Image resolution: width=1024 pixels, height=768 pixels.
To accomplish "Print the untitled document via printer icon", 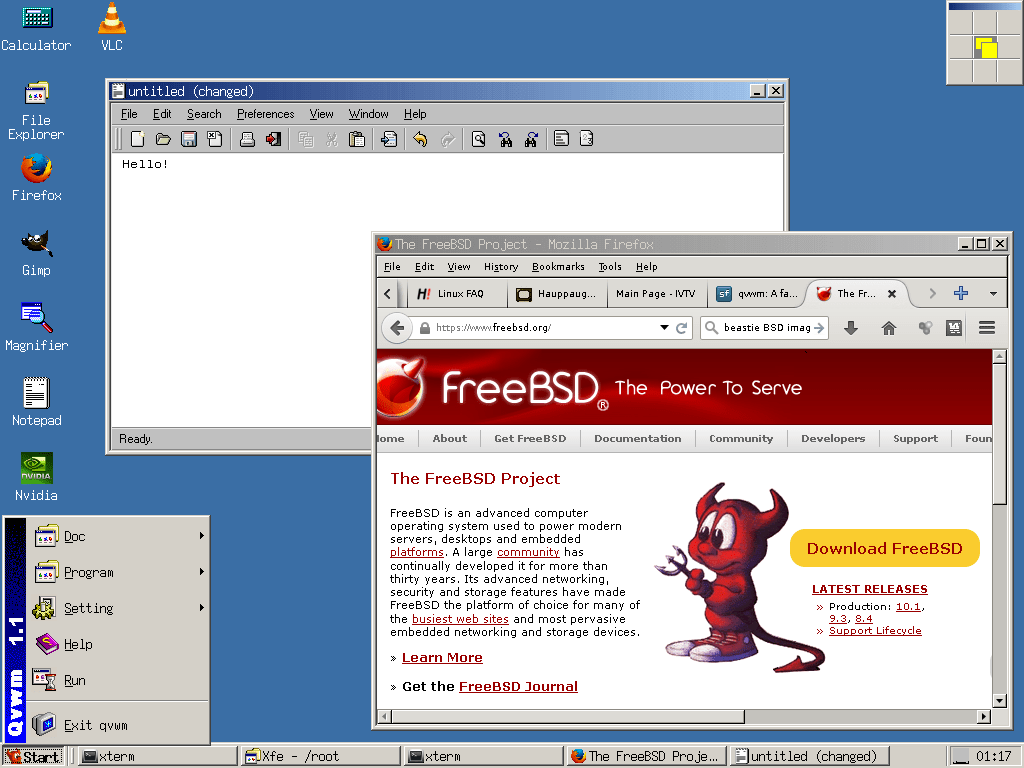I will click(247, 139).
